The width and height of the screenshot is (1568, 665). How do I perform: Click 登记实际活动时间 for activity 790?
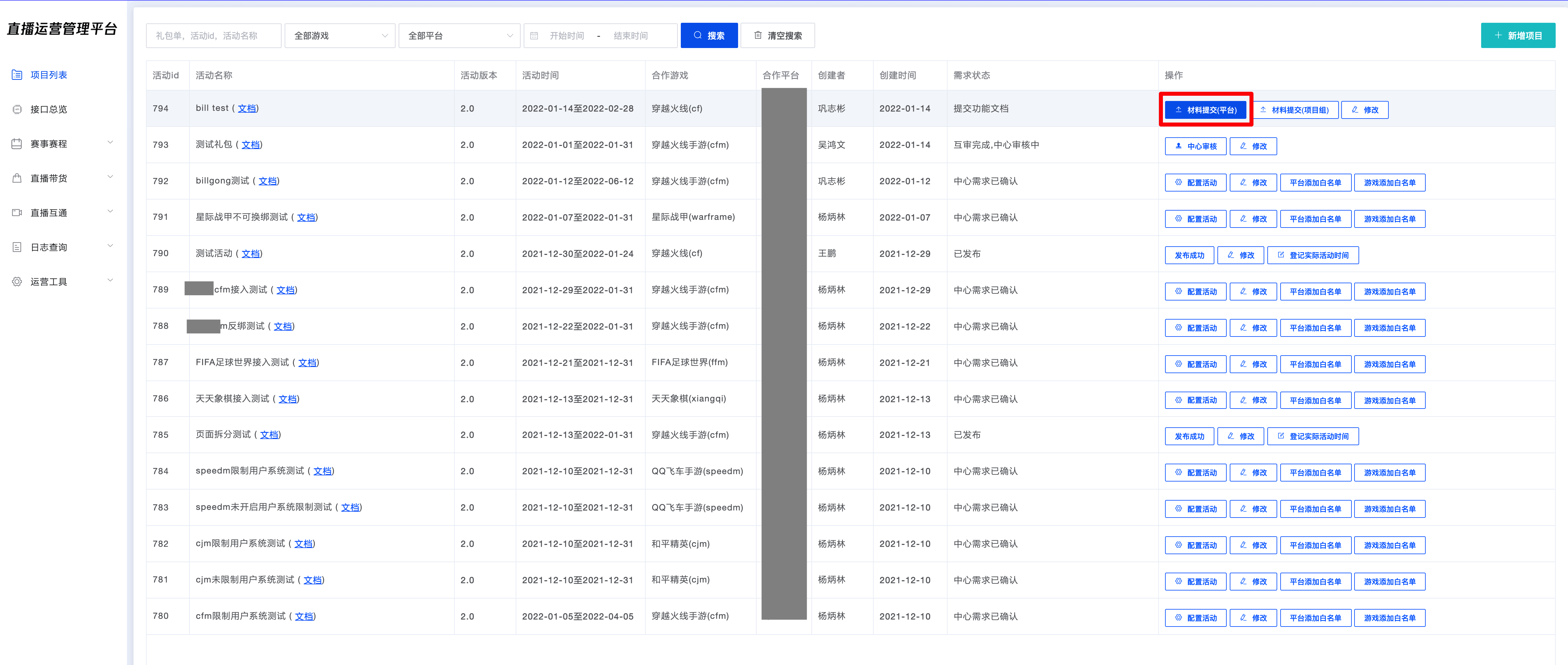pos(1313,256)
